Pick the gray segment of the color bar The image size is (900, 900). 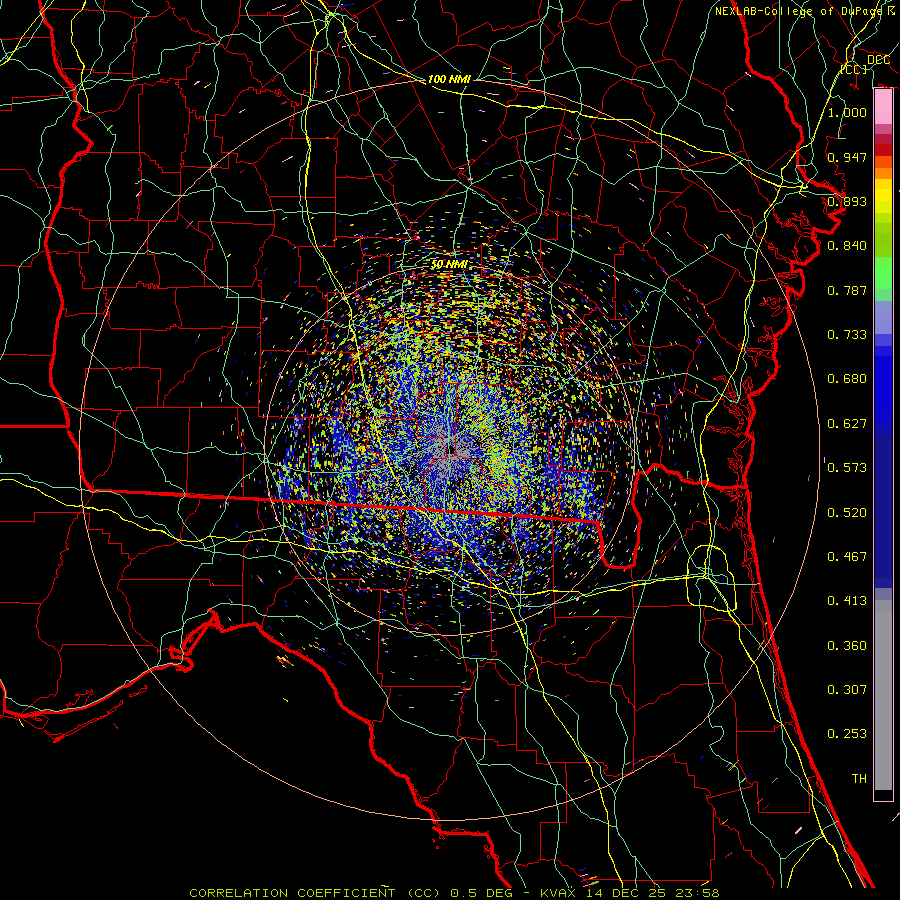click(883, 695)
